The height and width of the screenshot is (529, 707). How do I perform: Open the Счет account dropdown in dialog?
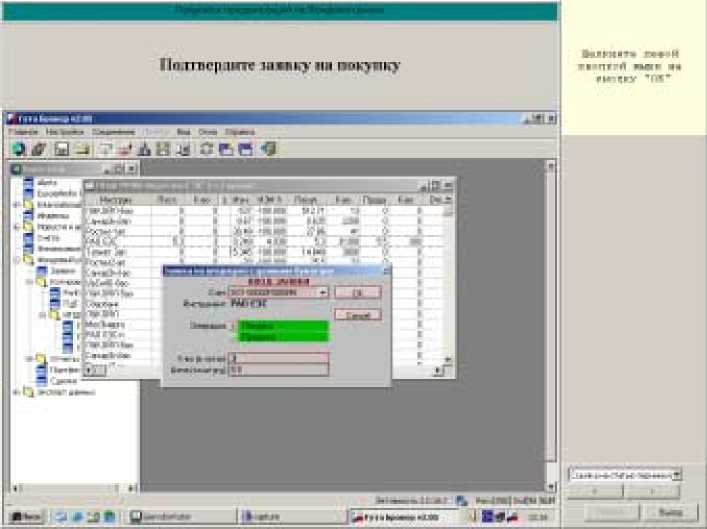pos(322,292)
